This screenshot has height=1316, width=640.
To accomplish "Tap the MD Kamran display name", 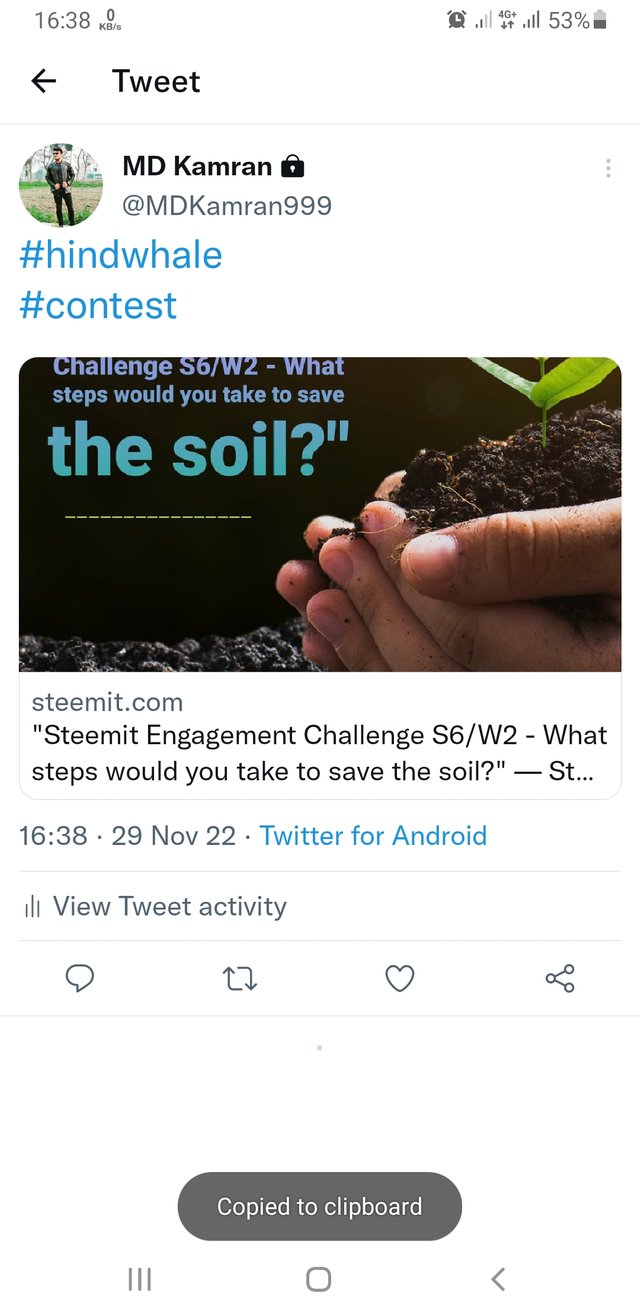I will (x=197, y=166).
